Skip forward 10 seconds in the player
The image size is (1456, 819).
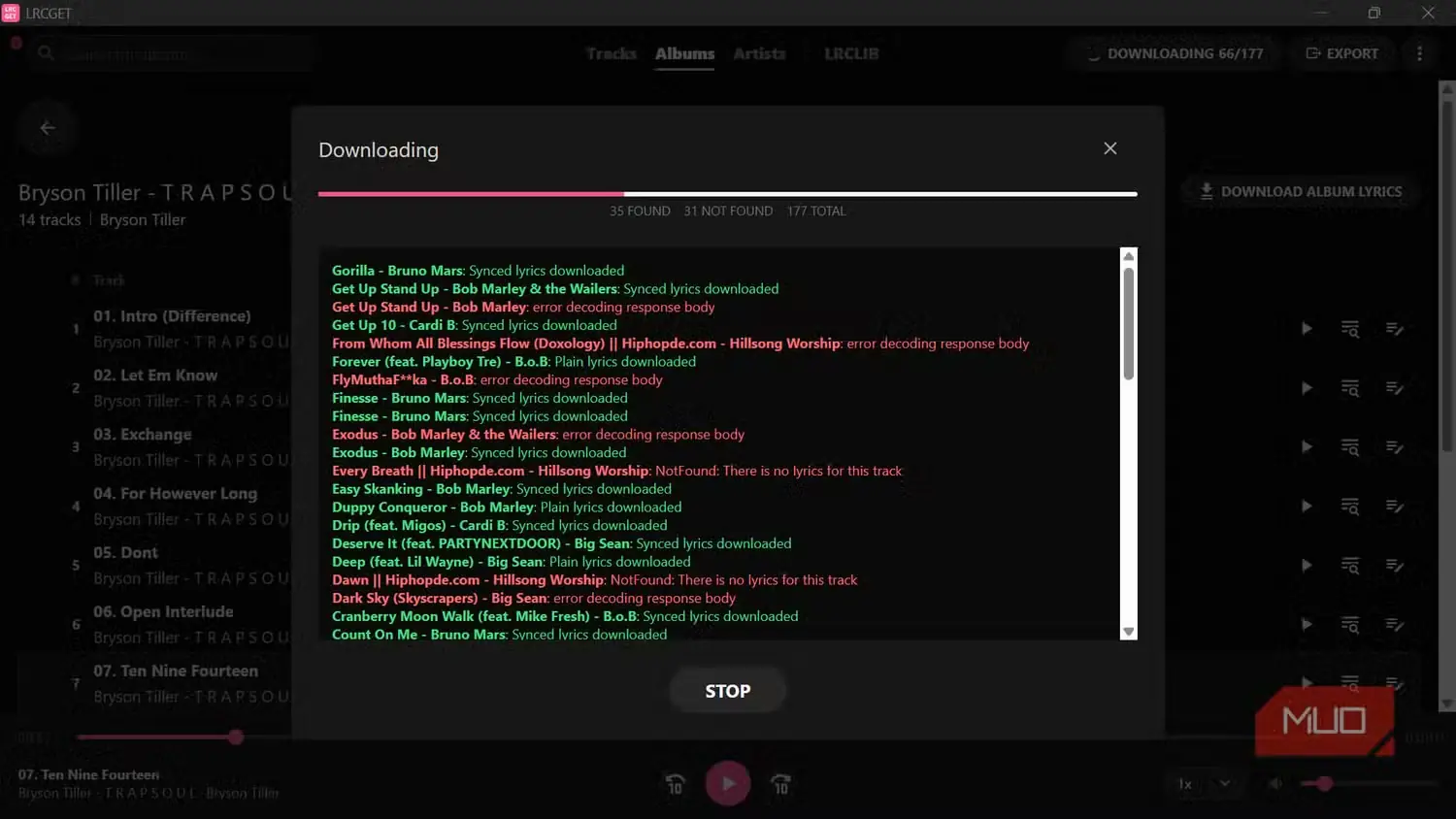tap(780, 784)
